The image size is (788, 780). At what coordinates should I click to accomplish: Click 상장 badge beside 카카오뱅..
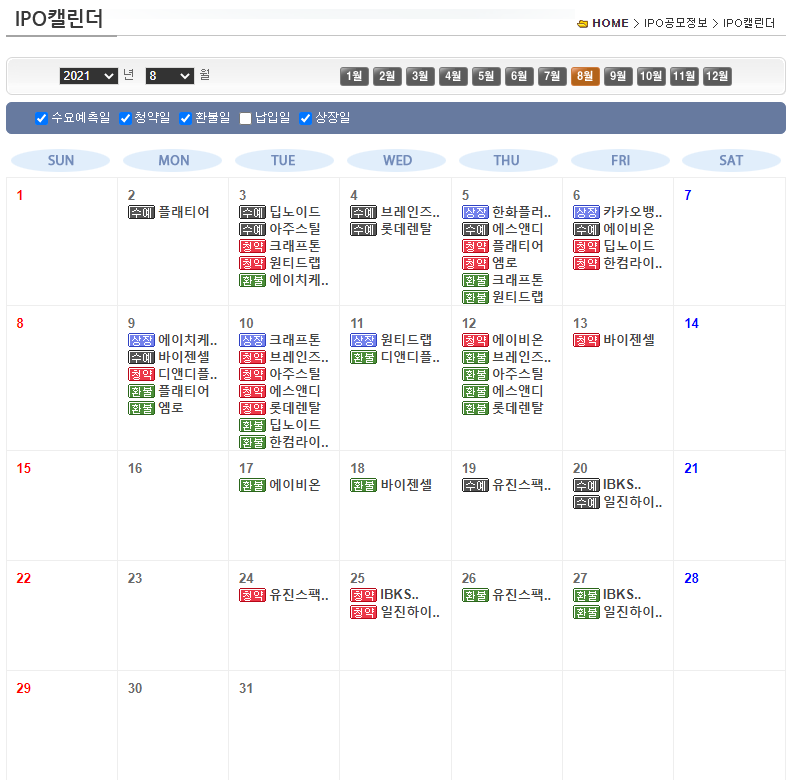pyautogui.click(x=586, y=213)
